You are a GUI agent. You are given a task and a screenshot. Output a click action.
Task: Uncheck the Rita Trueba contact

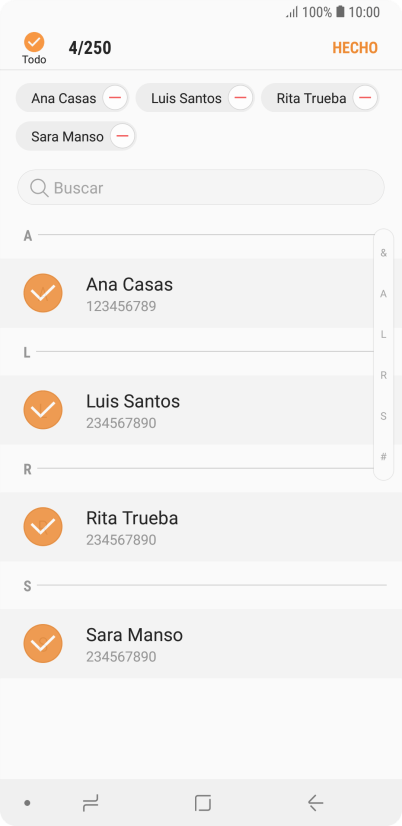tap(43, 527)
